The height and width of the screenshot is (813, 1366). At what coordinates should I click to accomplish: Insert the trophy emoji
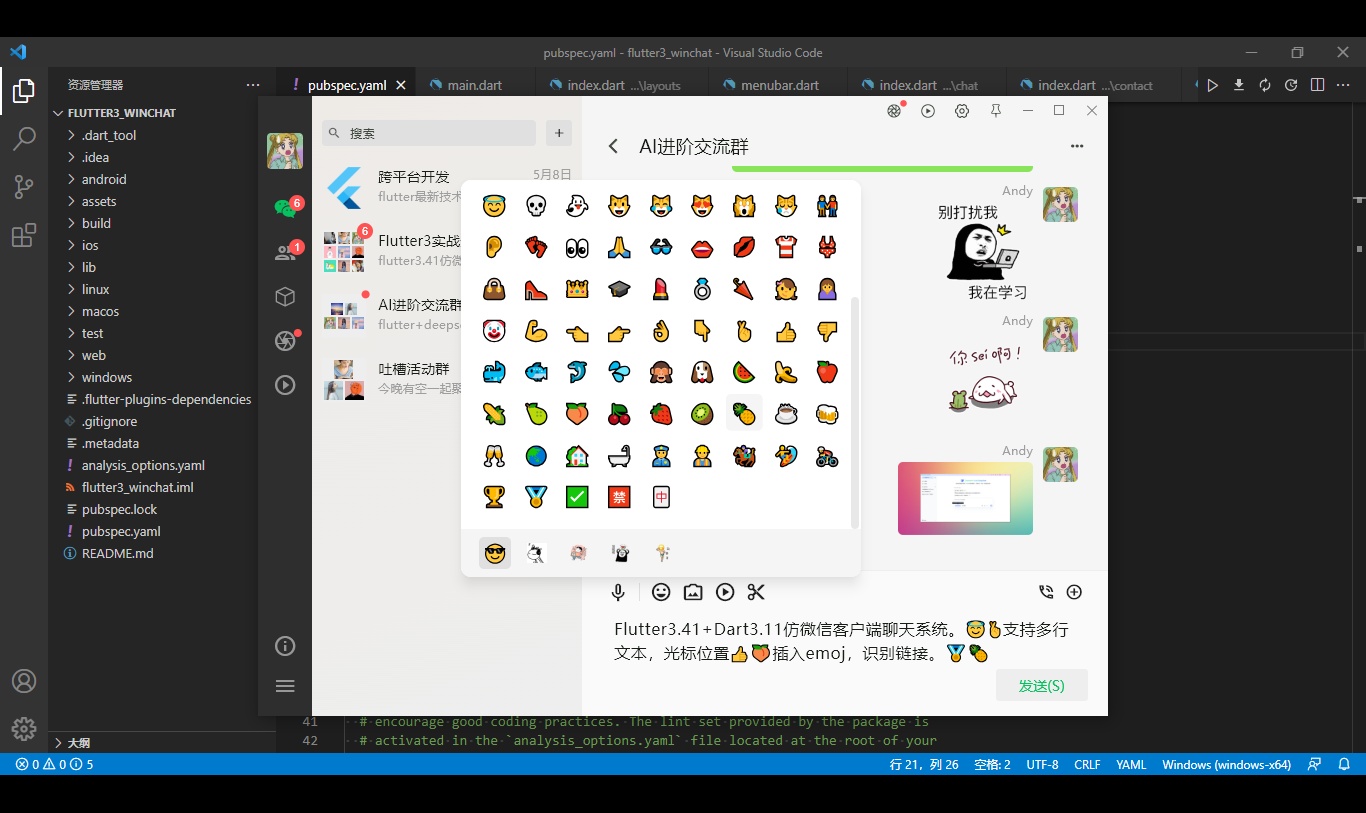494,496
